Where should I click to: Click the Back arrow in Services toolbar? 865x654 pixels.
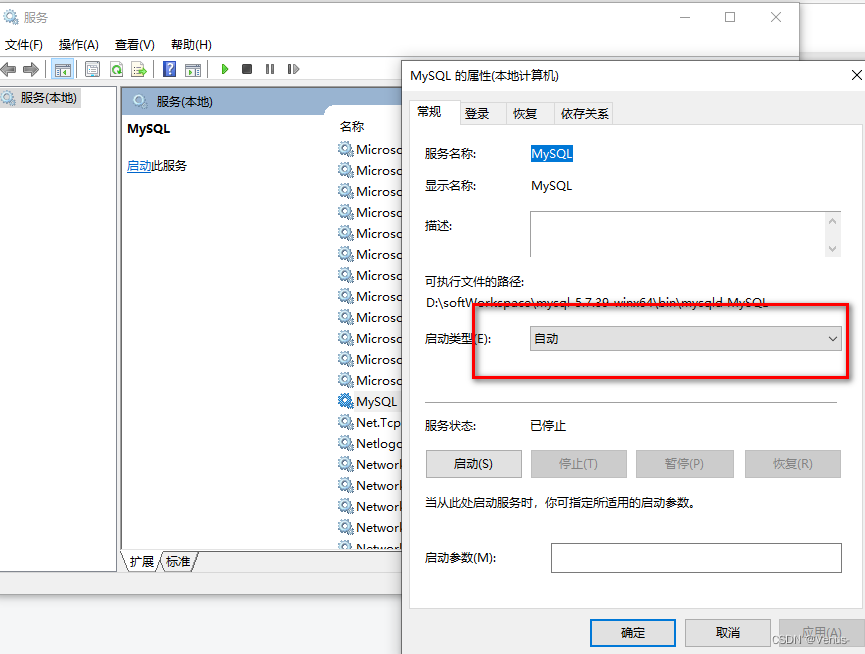[x=8, y=69]
